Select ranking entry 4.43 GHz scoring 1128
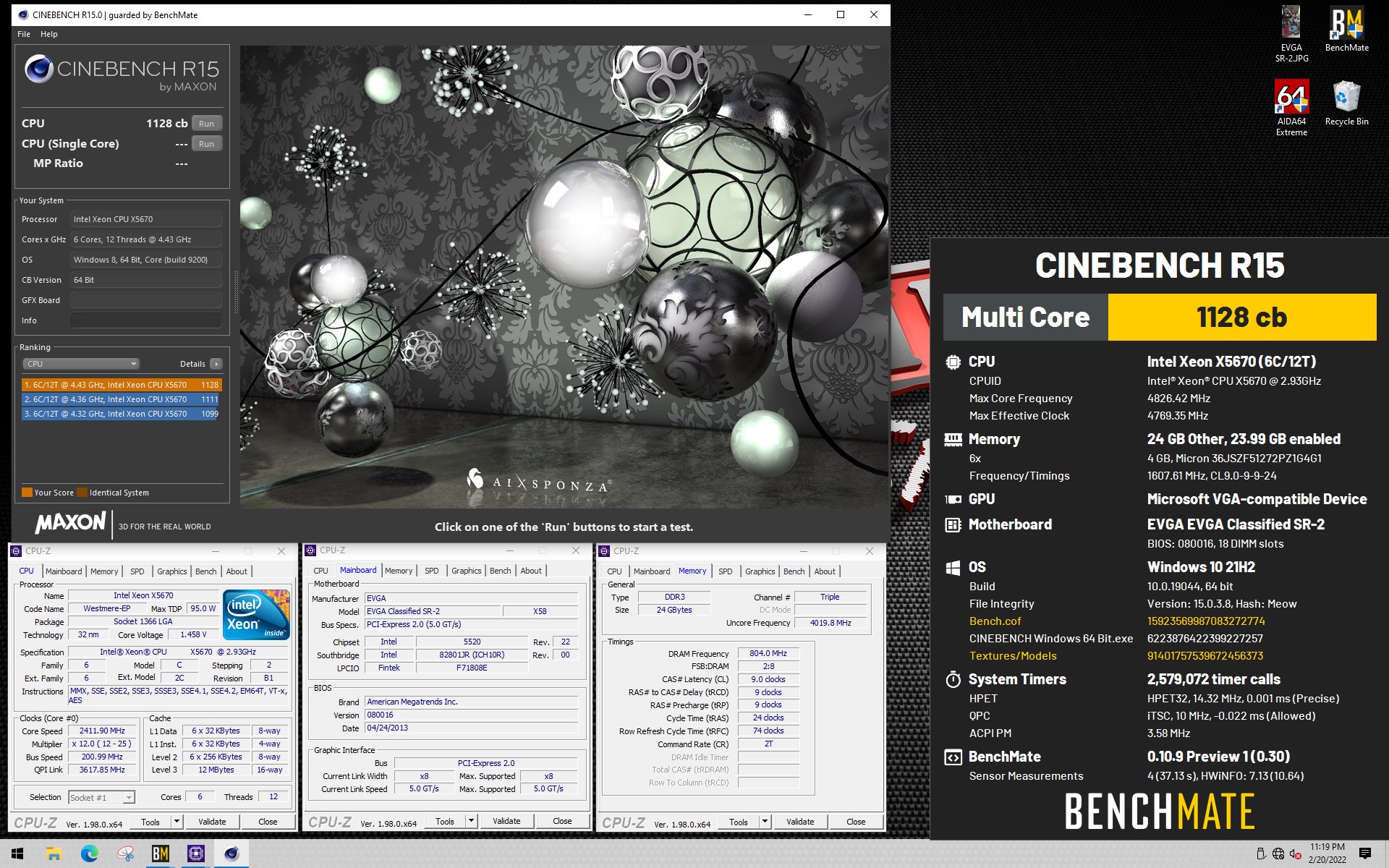This screenshot has width=1389, height=868. coord(121,385)
